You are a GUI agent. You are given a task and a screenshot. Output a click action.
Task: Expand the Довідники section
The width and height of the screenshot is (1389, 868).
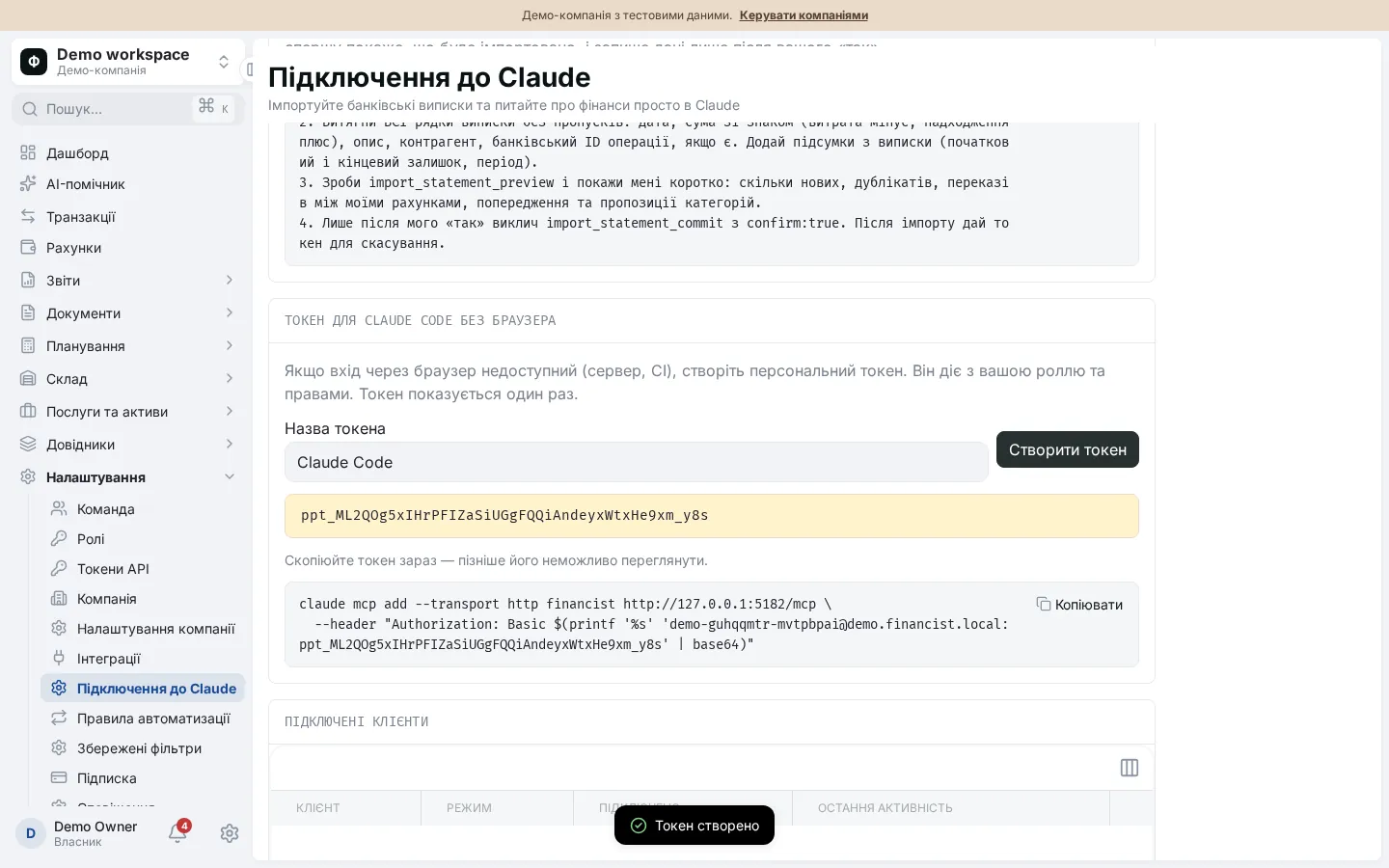point(128,445)
